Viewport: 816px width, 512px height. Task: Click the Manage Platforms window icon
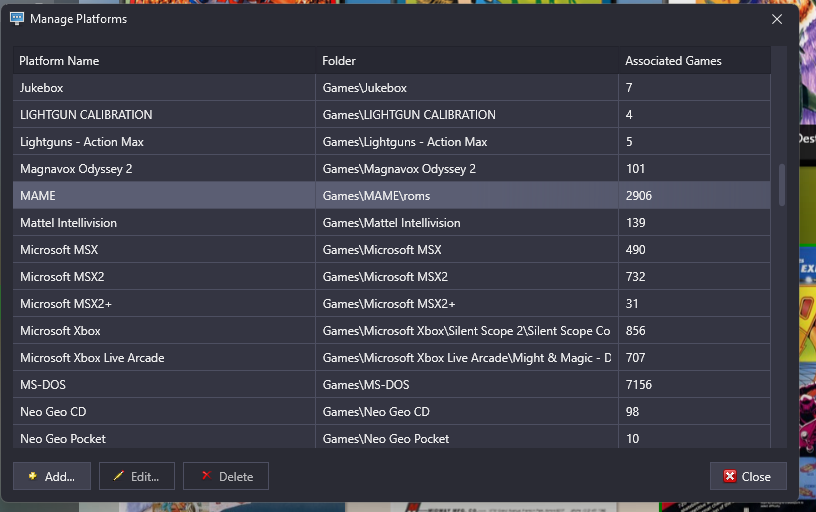(x=17, y=19)
